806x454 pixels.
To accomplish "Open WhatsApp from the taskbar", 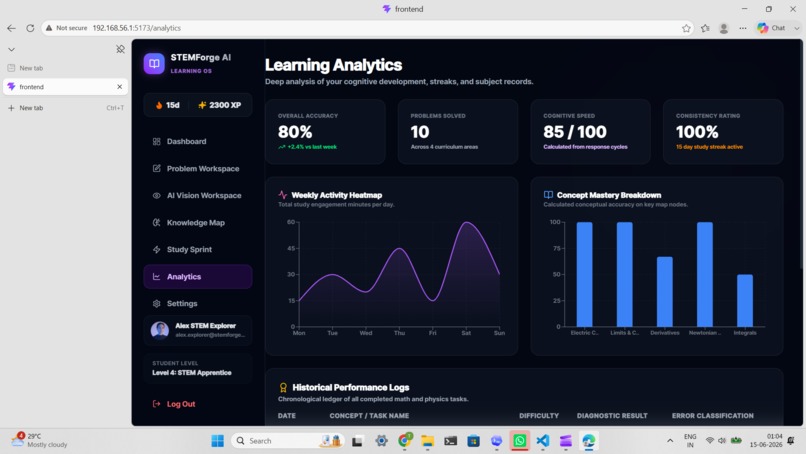I will pos(520,441).
